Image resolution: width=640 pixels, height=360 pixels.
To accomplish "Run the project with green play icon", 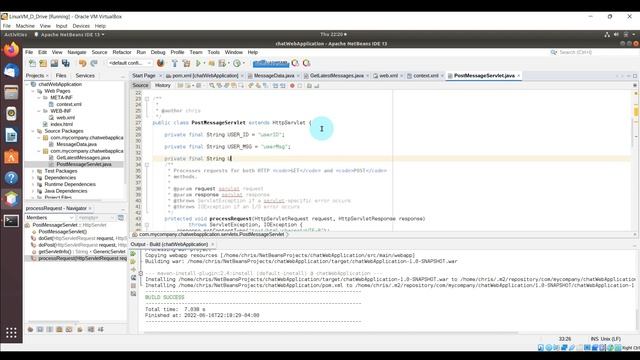I will 198,63.
